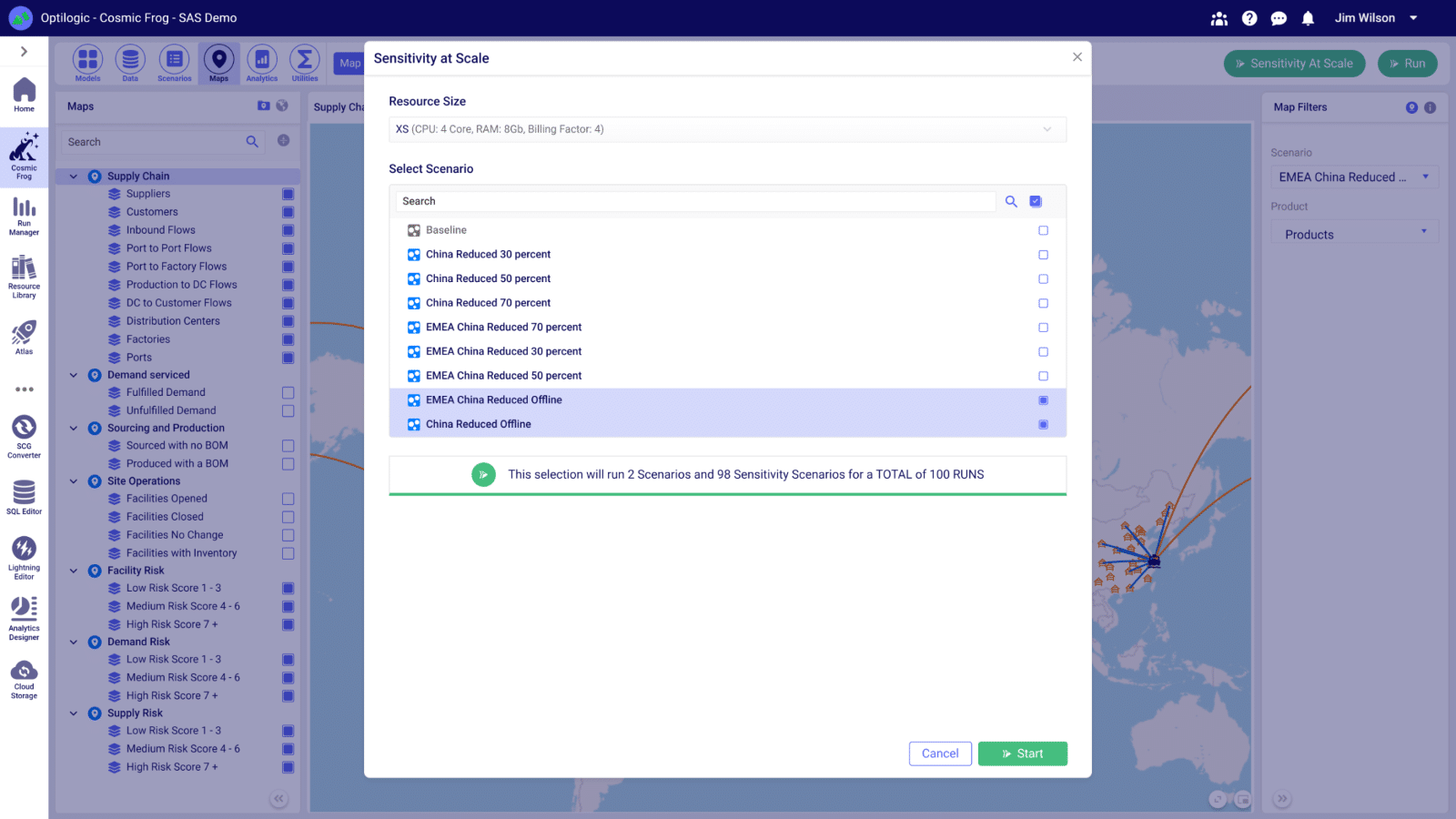Open Cosmic Frog in the sidebar

24,156
